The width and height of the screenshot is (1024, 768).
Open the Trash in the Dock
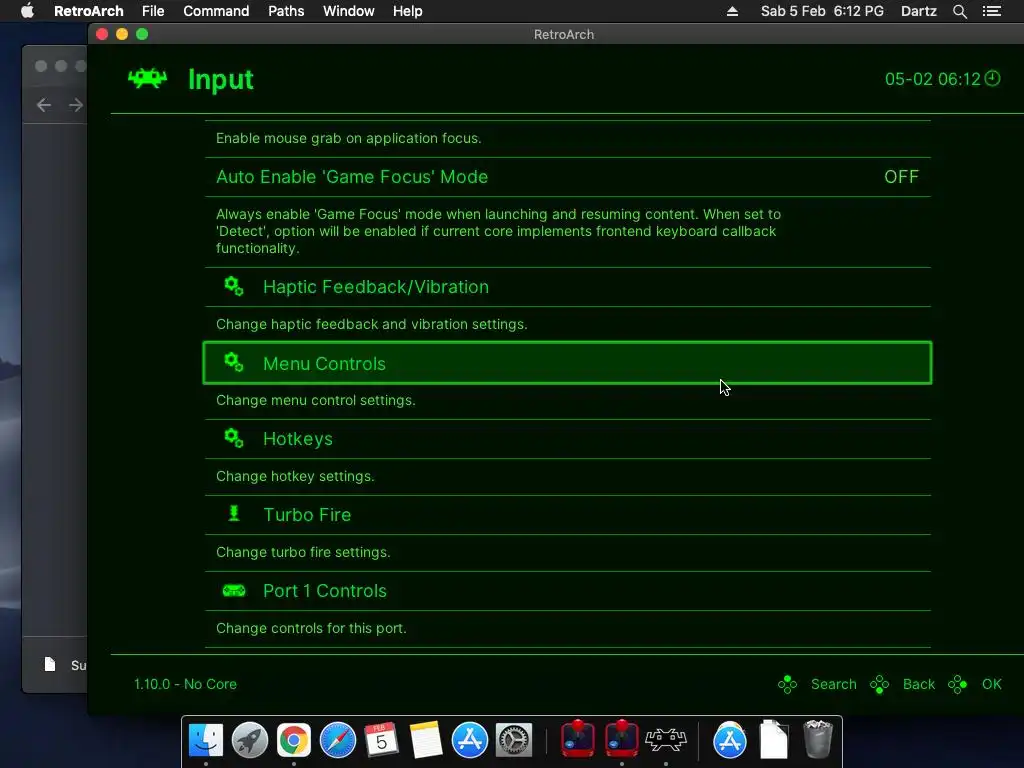[x=818, y=739]
